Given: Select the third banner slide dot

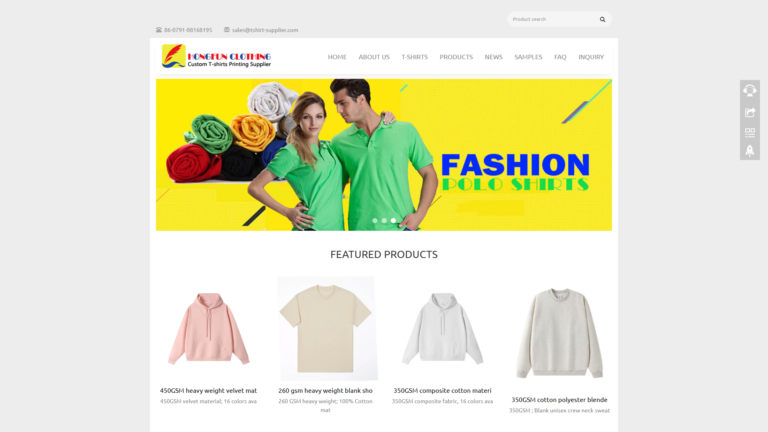Looking at the screenshot, I should pos(393,220).
